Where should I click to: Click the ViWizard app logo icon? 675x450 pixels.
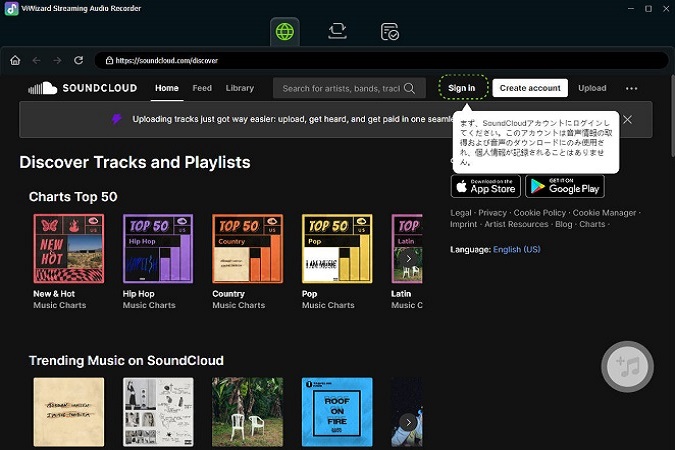coord(12,9)
